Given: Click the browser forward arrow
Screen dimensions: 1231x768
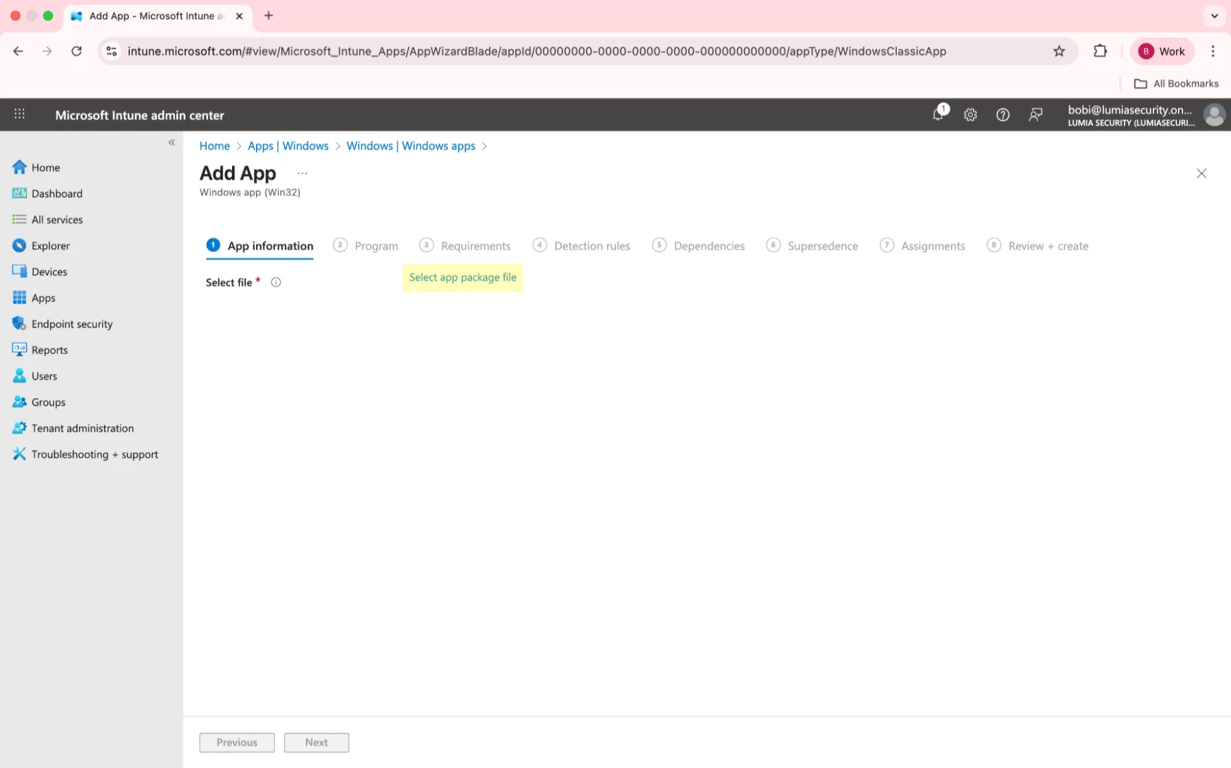Looking at the screenshot, I should tap(47, 51).
